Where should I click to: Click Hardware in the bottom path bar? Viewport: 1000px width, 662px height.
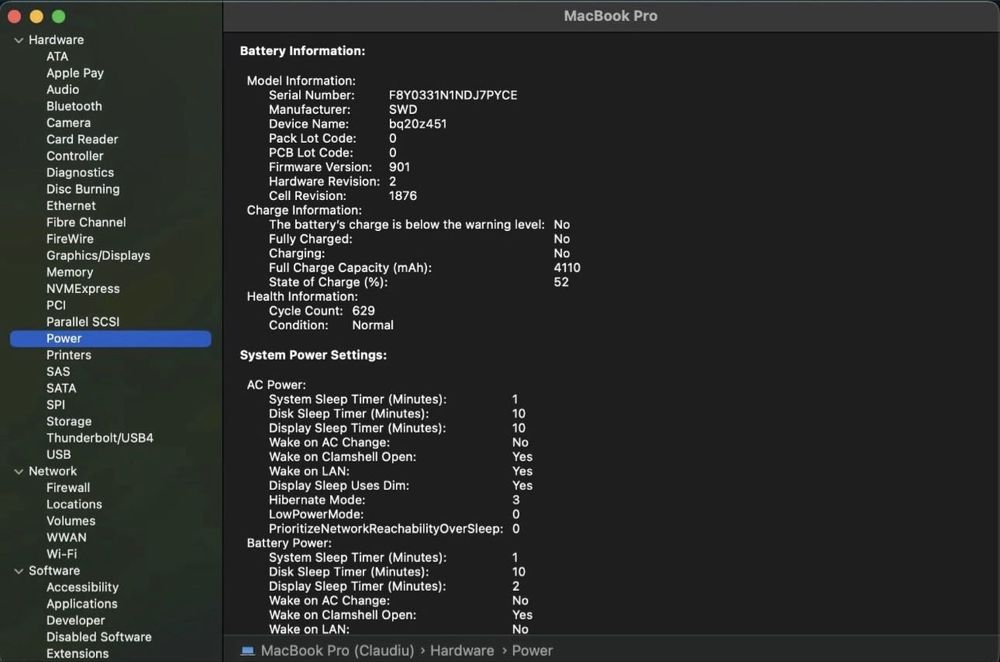click(462, 650)
